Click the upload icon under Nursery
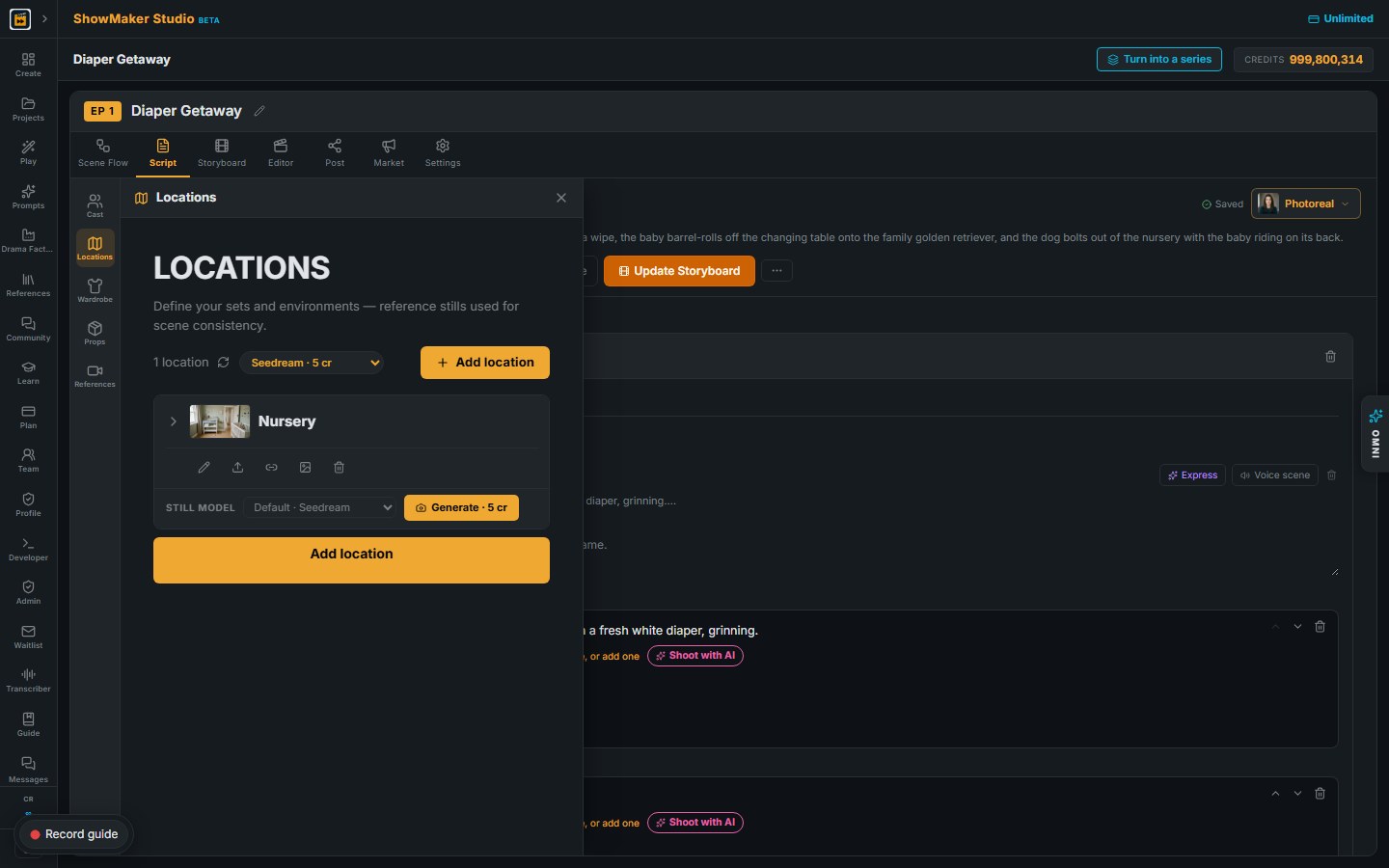 point(237,468)
